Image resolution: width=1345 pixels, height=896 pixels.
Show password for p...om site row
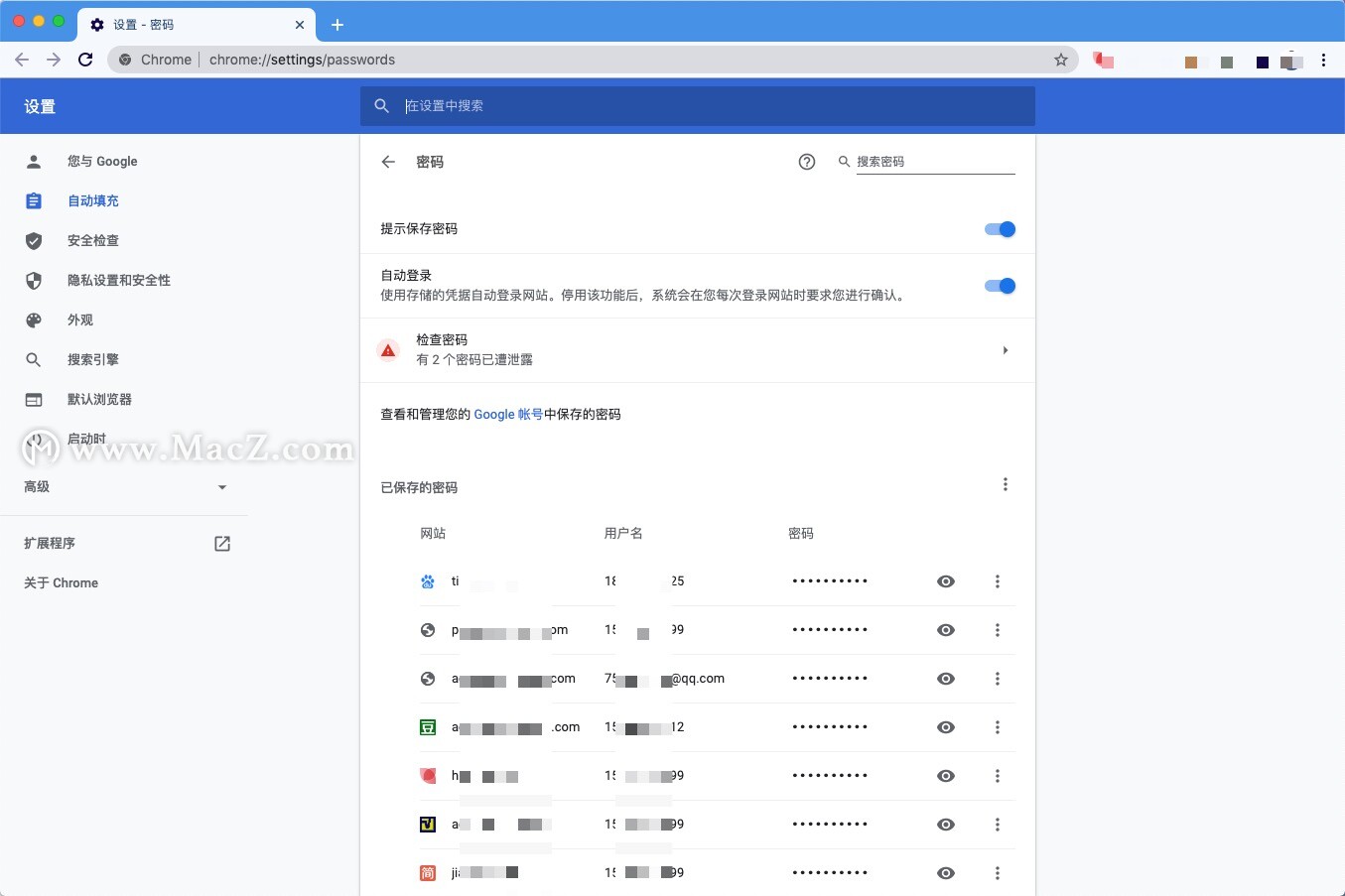tap(946, 630)
